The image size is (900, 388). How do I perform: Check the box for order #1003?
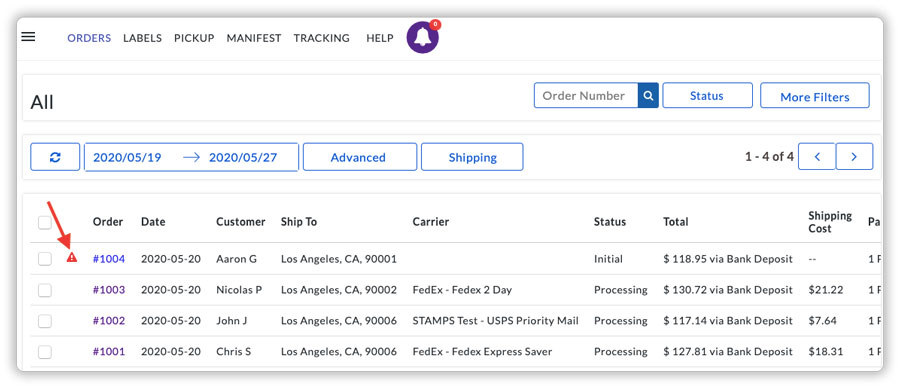point(45,290)
